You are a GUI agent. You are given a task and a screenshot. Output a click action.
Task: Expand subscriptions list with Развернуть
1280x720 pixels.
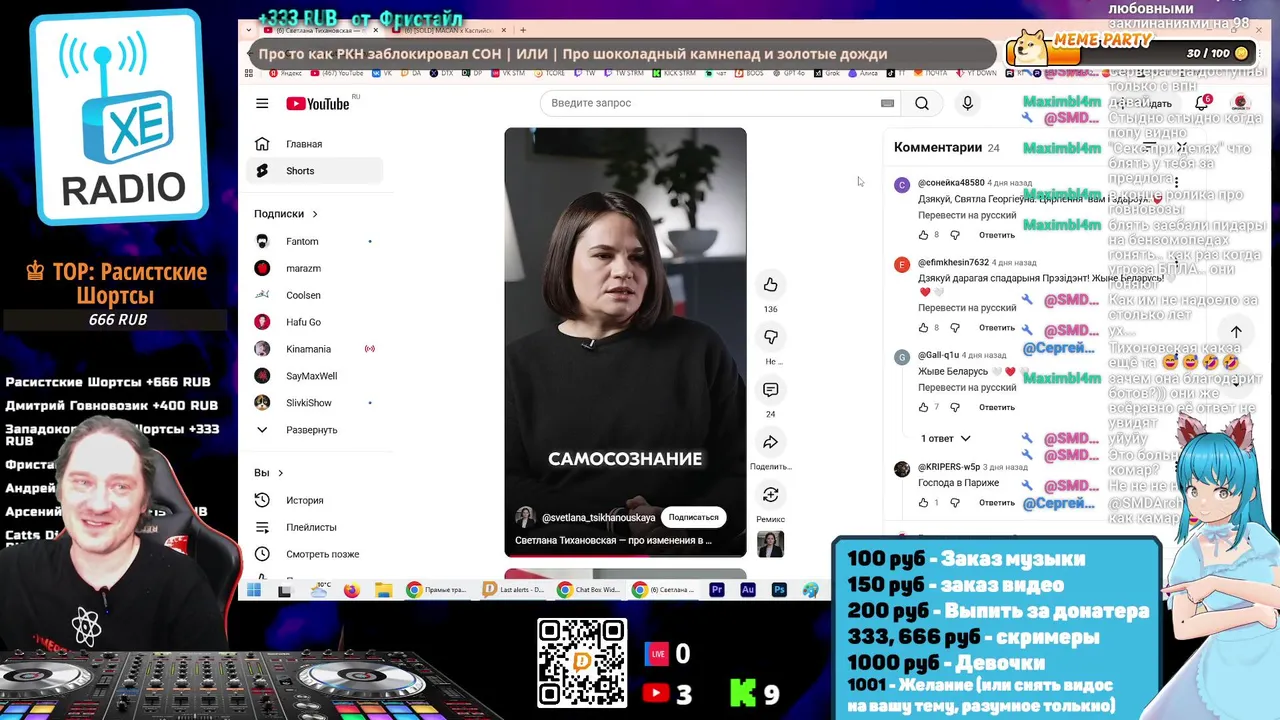[314, 430]
